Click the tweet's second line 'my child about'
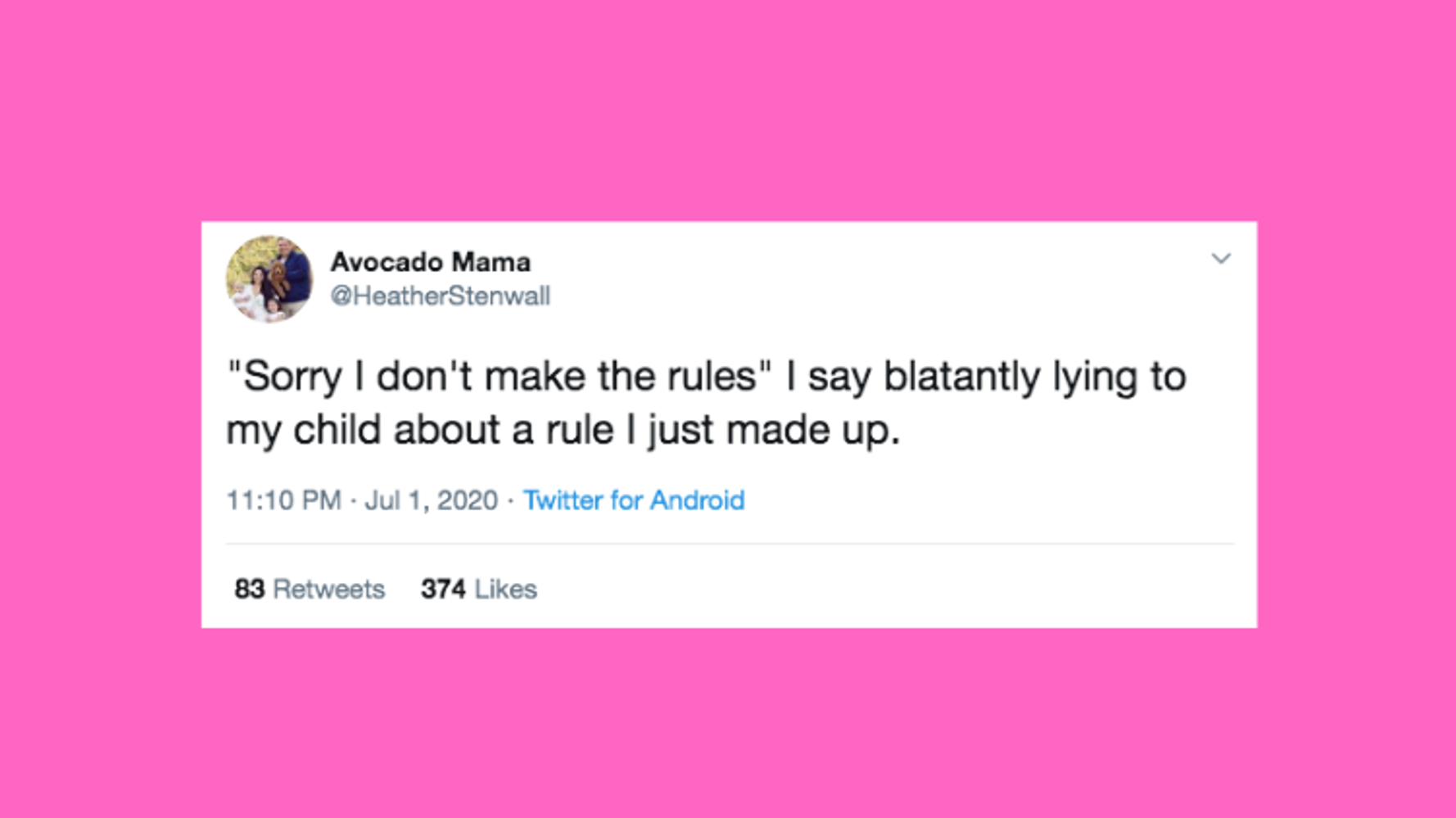Viewport: 1456px width, 818px height. click(x=365, y=430)
